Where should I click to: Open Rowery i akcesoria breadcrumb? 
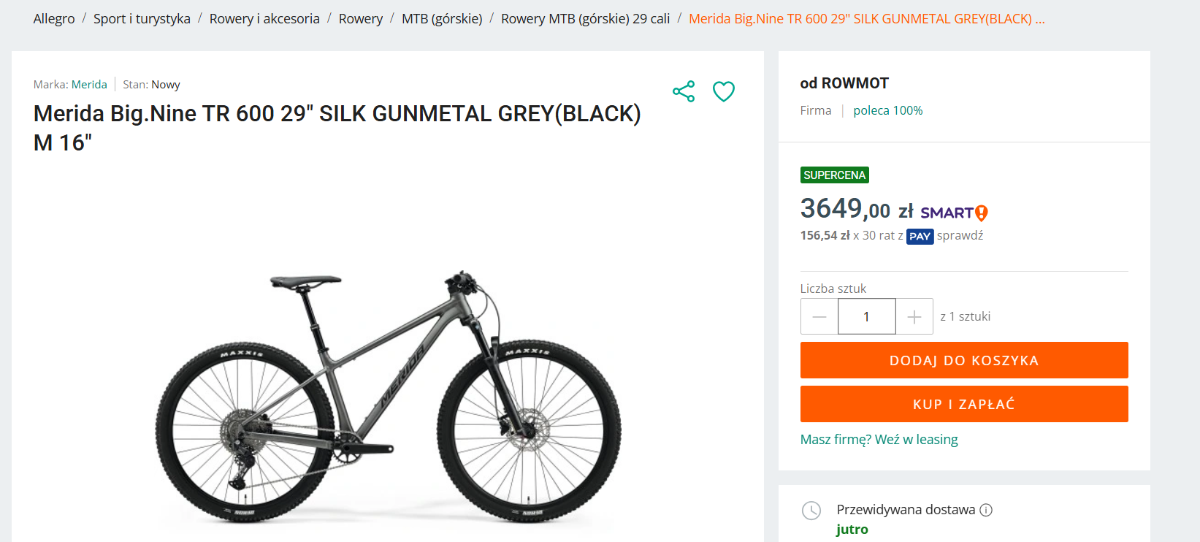264,19
